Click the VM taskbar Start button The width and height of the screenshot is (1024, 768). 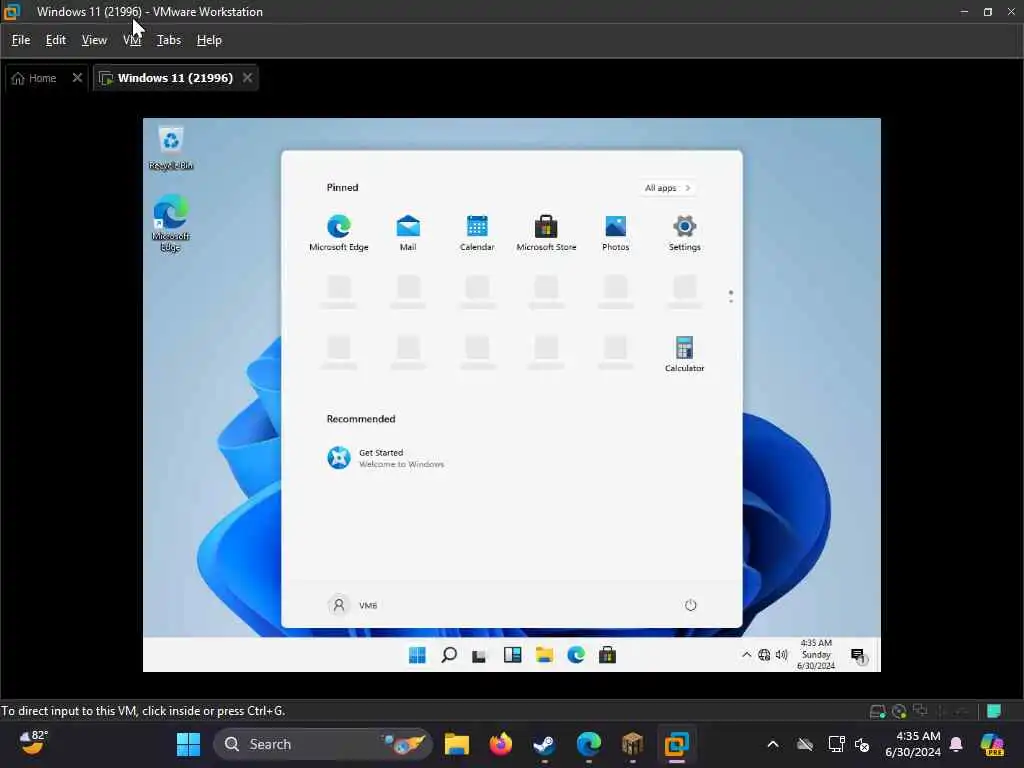pos(417,655)
